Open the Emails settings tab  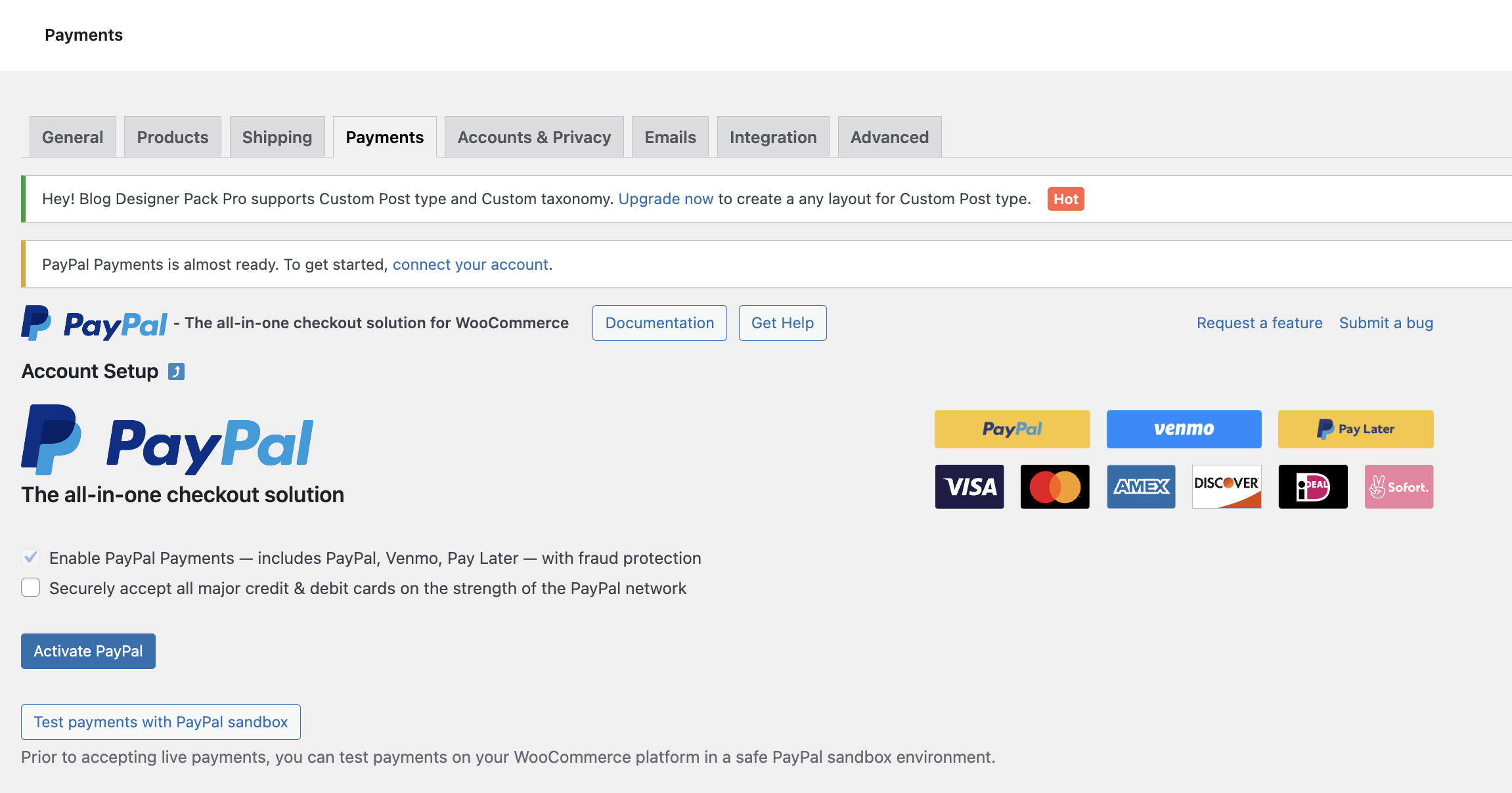[x=670, y=137]
